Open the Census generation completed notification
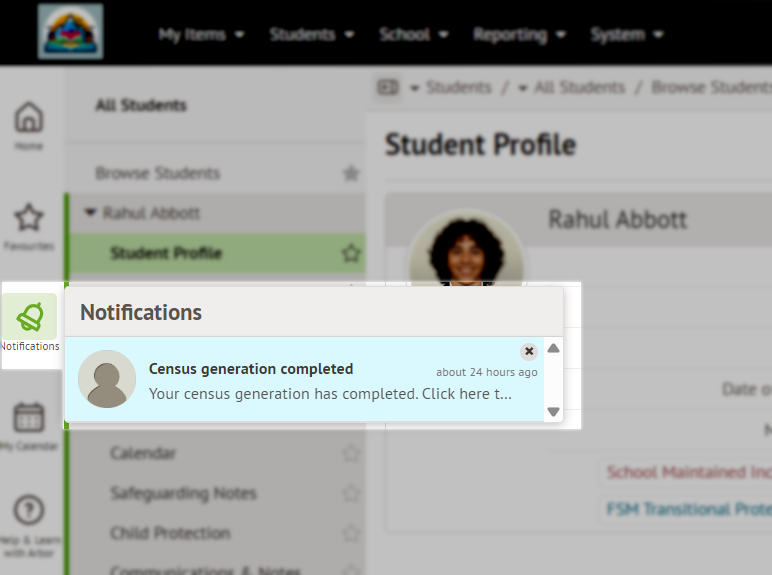This screenshot has width=772, height=575. tap(330, 380)
